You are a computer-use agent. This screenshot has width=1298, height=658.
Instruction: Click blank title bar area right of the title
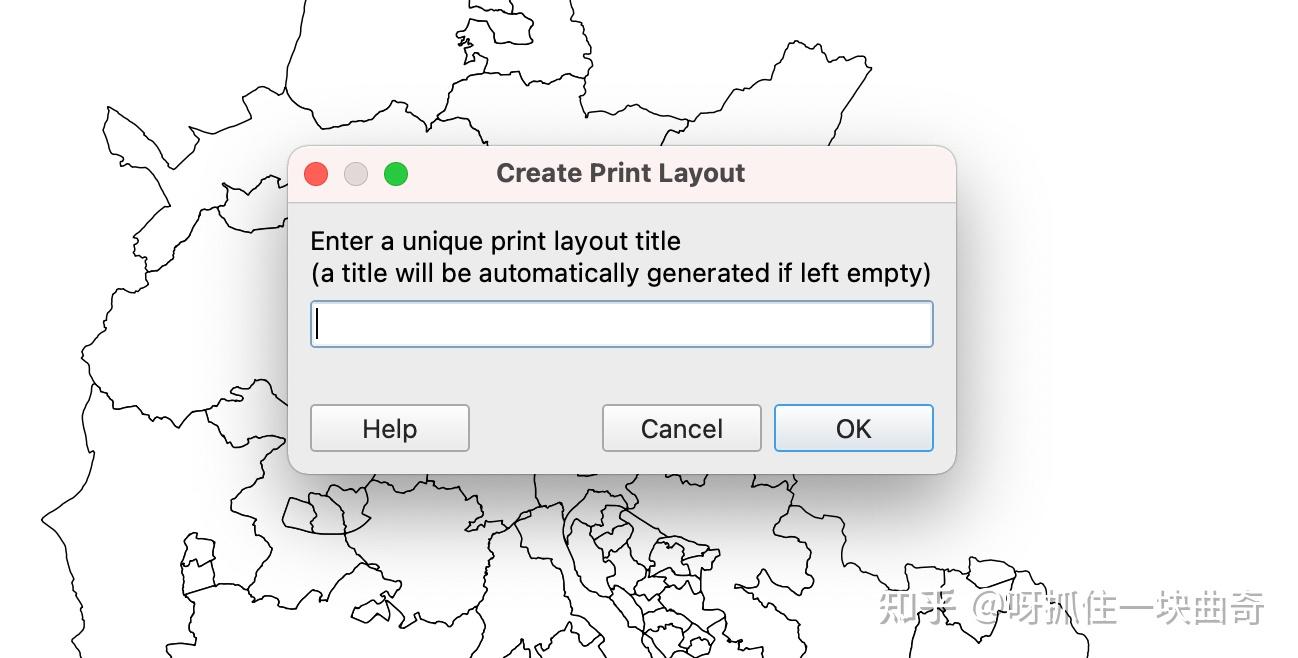pyautogui.click(x=850, y=173)
